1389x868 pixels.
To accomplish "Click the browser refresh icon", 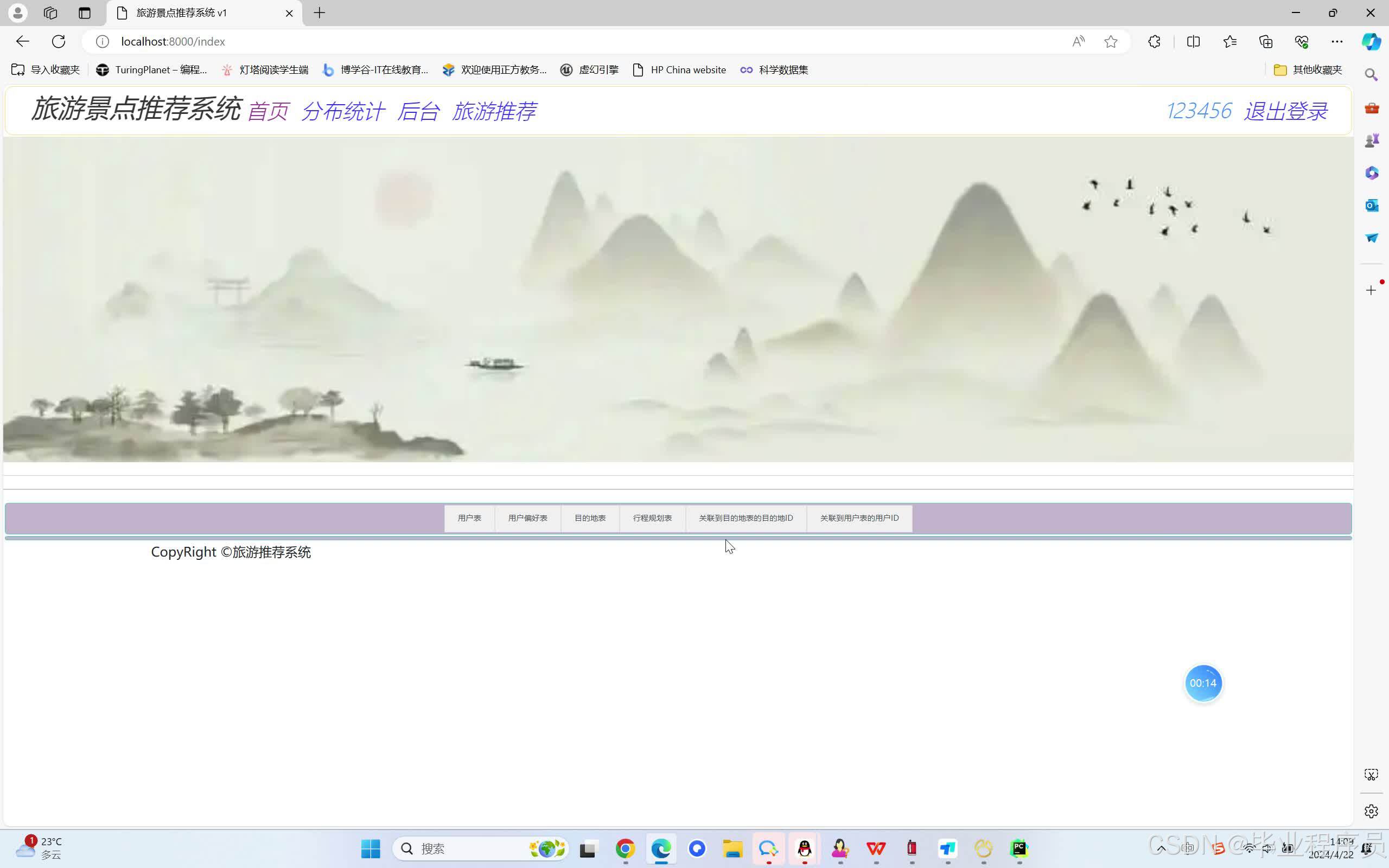I will coord(59,41).
